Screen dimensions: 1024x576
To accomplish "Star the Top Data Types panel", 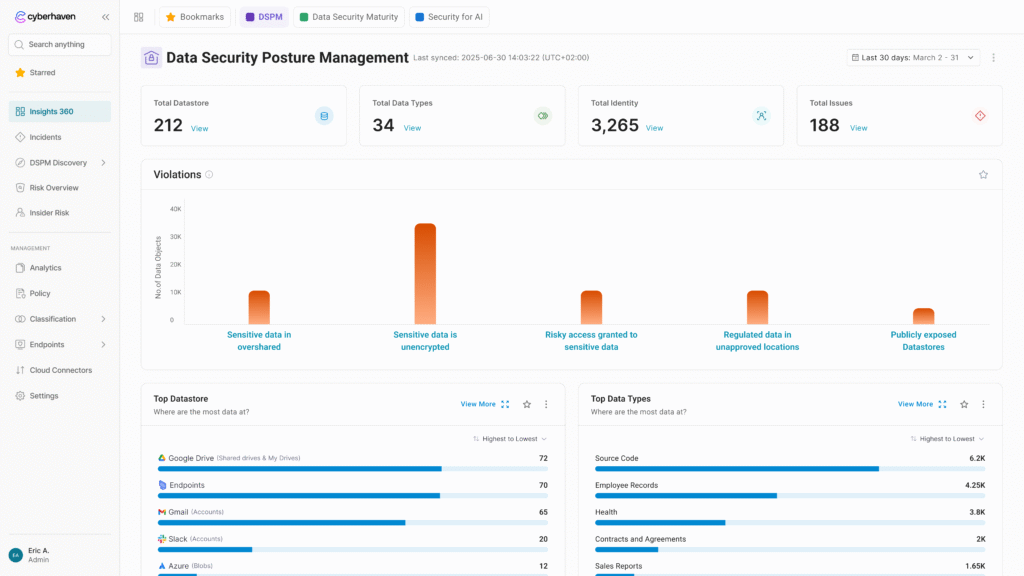I will [x=964, y=404].
